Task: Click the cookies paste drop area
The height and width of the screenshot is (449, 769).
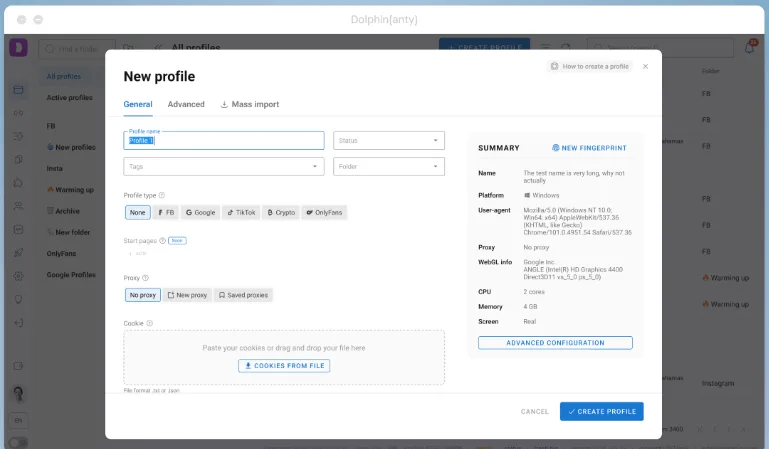Action: point(284,357)
